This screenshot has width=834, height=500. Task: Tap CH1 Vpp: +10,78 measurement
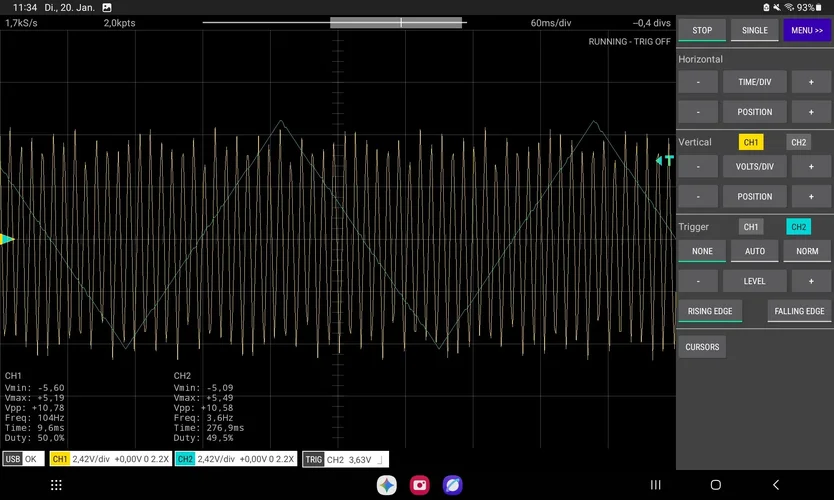click(35, 408)
